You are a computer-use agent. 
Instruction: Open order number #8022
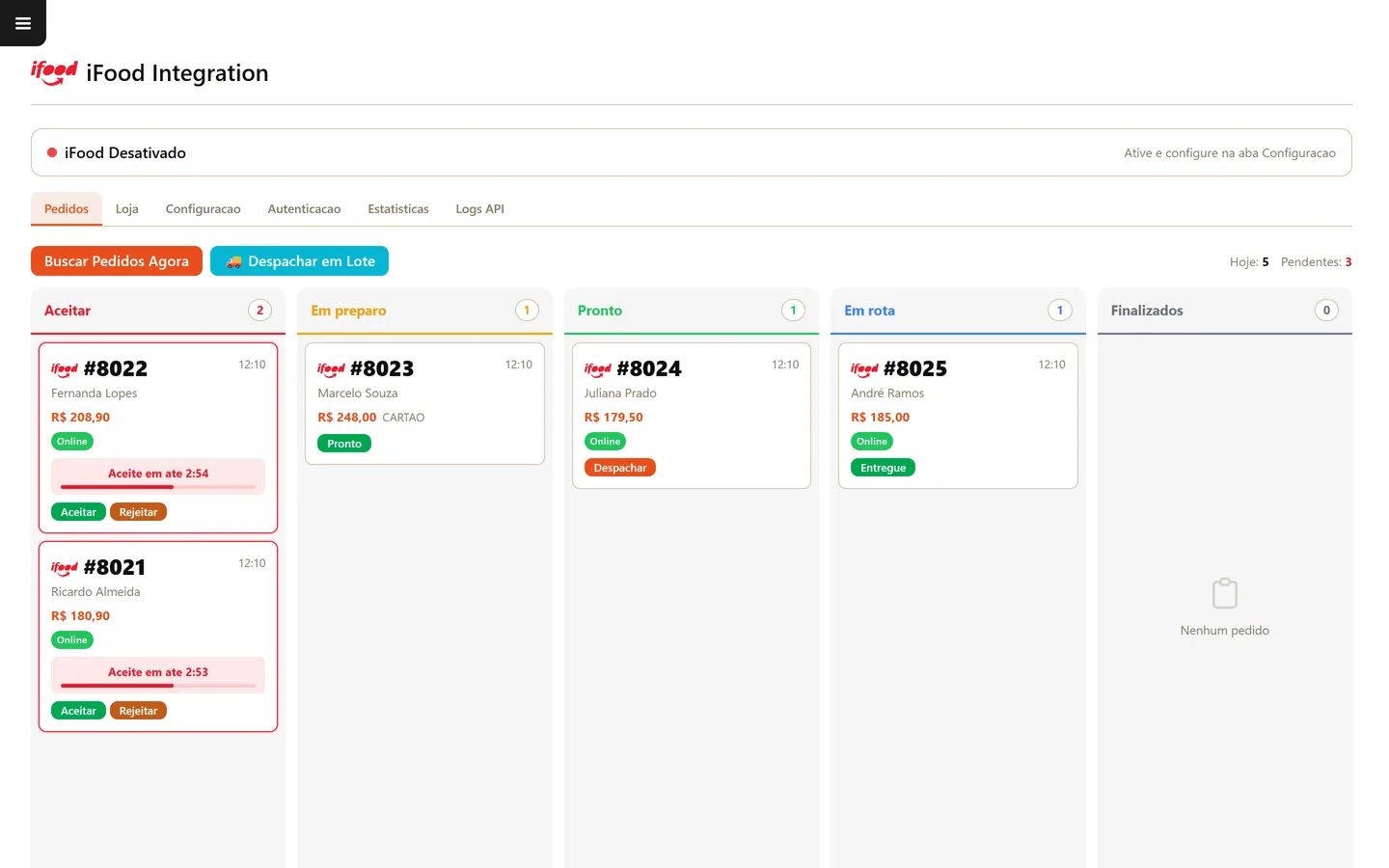(116, 369)
